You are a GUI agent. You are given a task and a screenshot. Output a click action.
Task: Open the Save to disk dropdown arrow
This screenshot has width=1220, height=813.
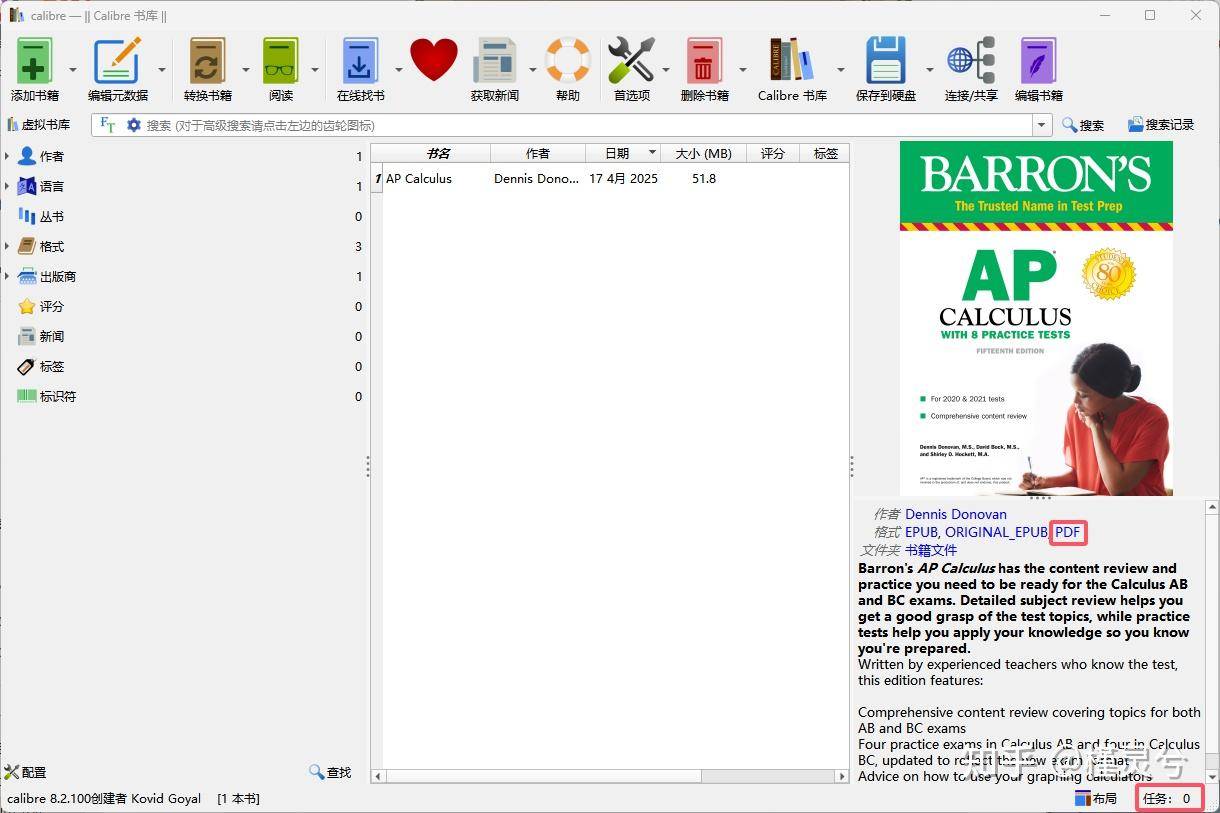coord(929,70)
